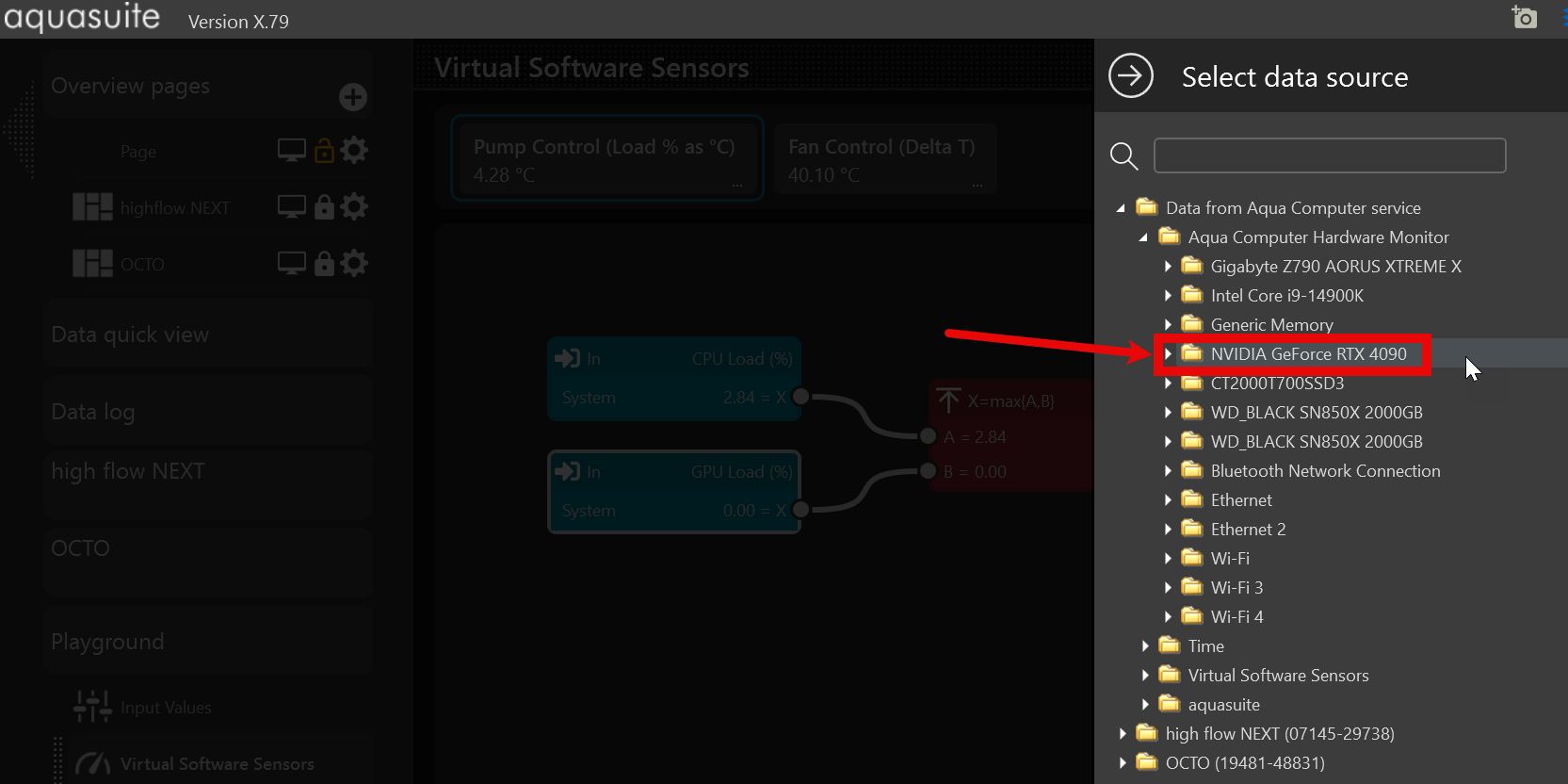Select the Virtual Software Sensors tree folder
The width and height of the screenshot is (1568, 784).
pos(1277,676)
